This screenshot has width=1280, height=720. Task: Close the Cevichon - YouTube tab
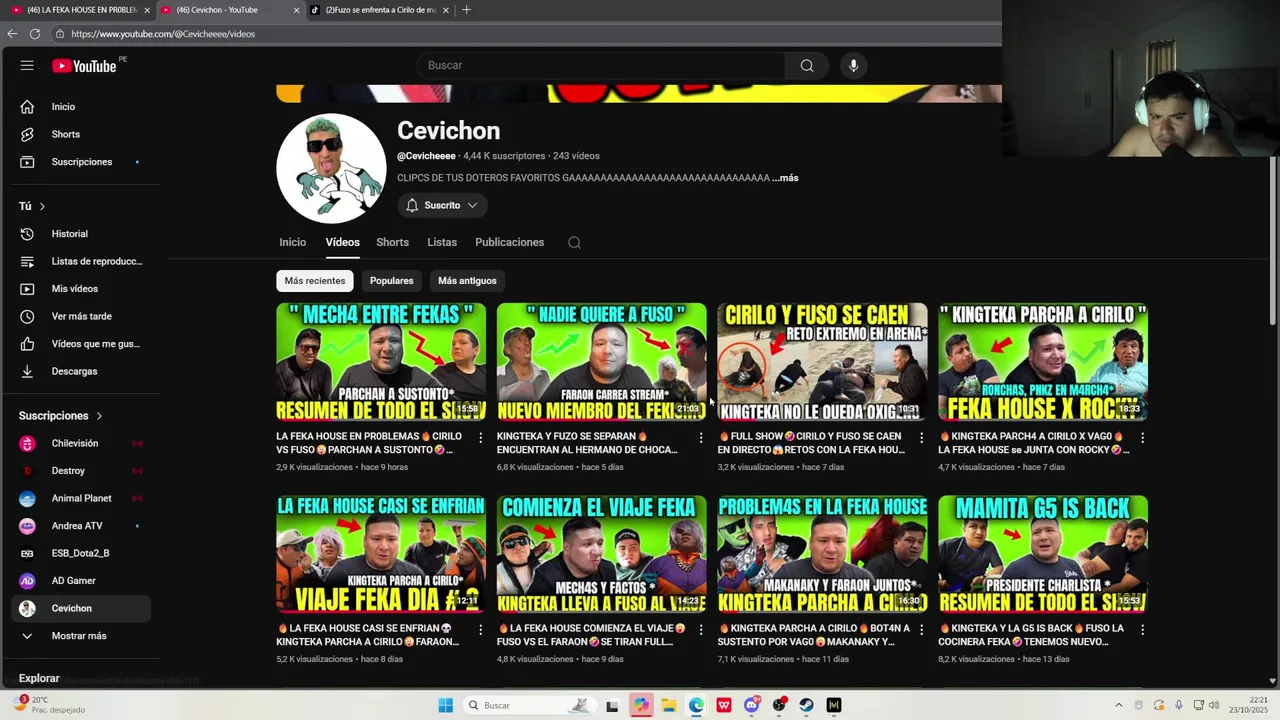click(296, 10)
